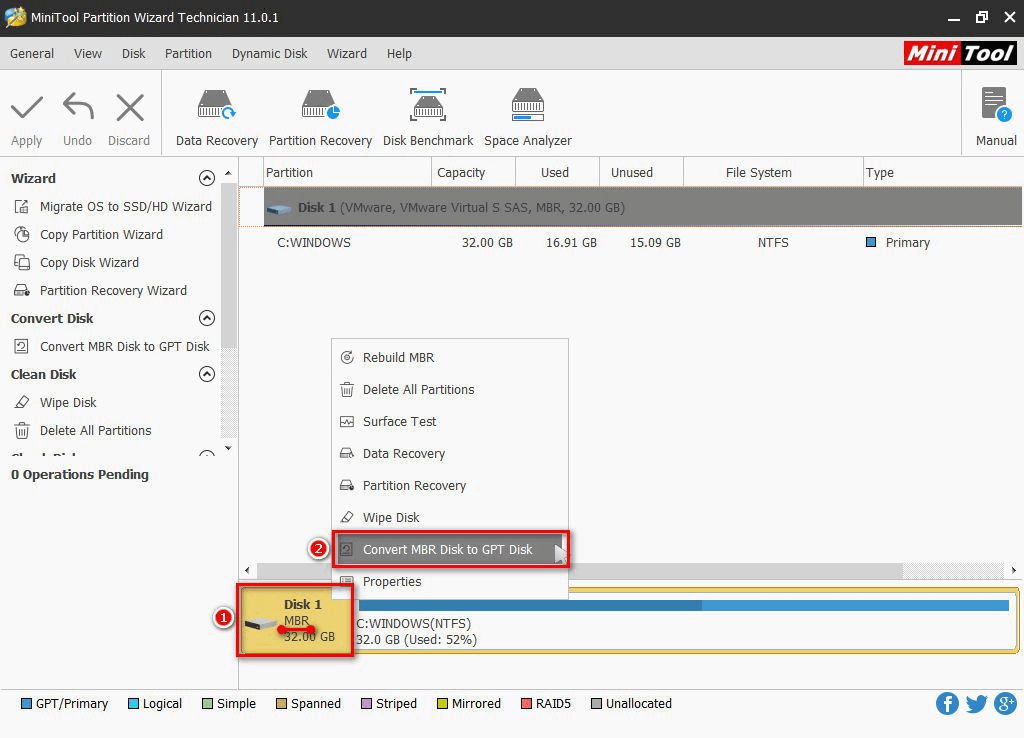1024x738 pixels.
Task: Click the Primary type color square
Action: tap(871, 242)
